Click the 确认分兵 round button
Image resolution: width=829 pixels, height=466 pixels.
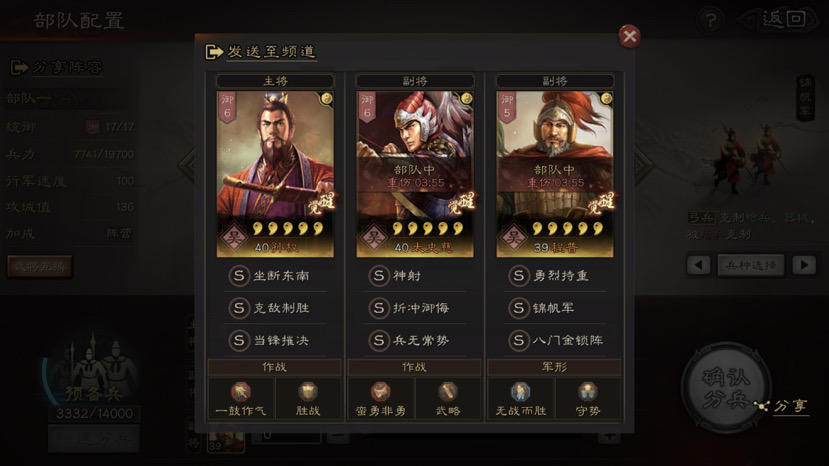click(x=726, y=388)
